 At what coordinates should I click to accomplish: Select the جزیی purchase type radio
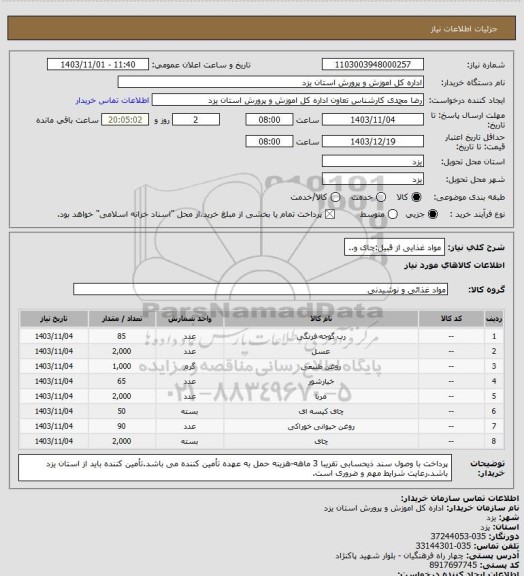[433, 214]
